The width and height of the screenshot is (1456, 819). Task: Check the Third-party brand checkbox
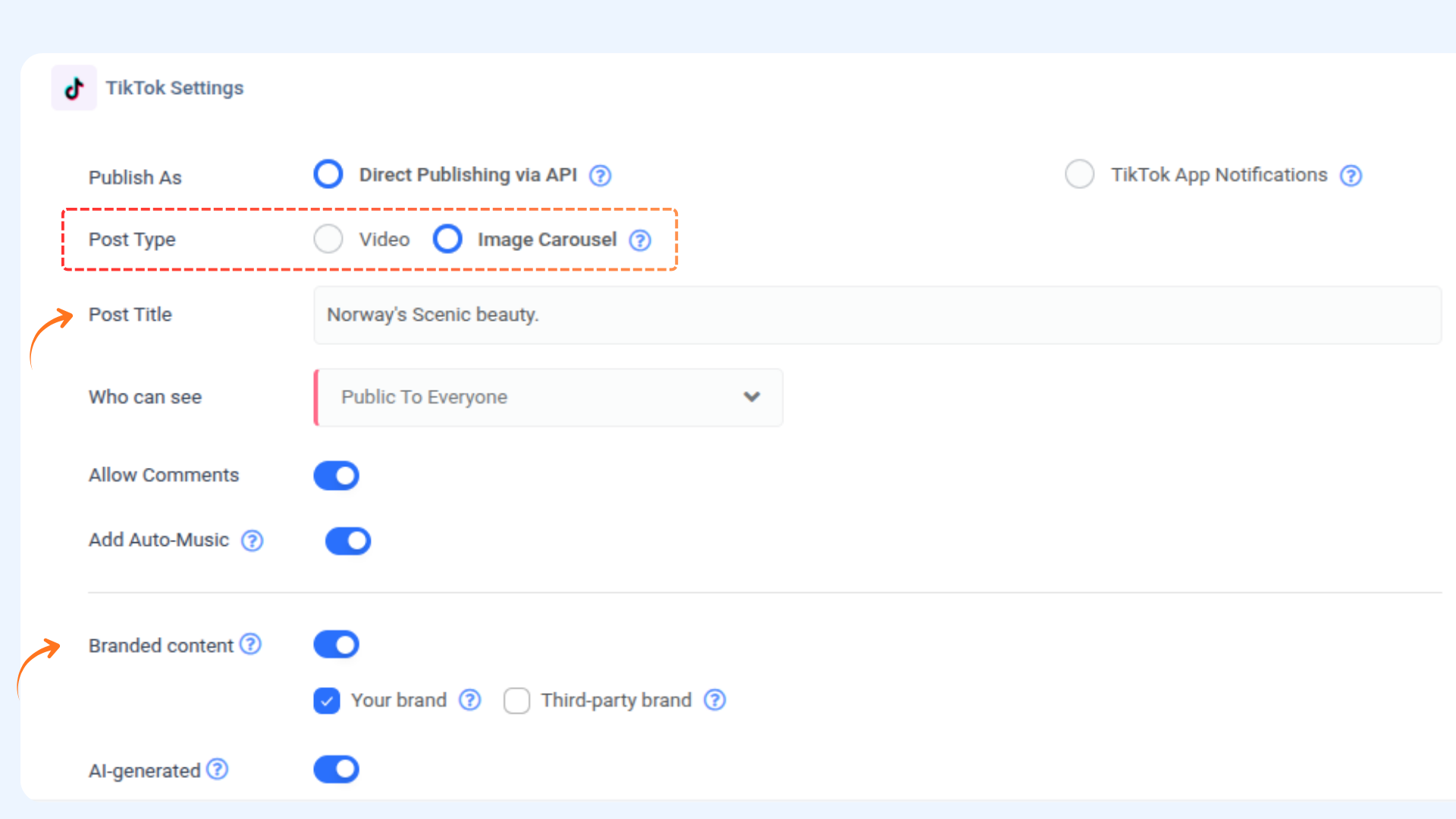click(516, 701)
